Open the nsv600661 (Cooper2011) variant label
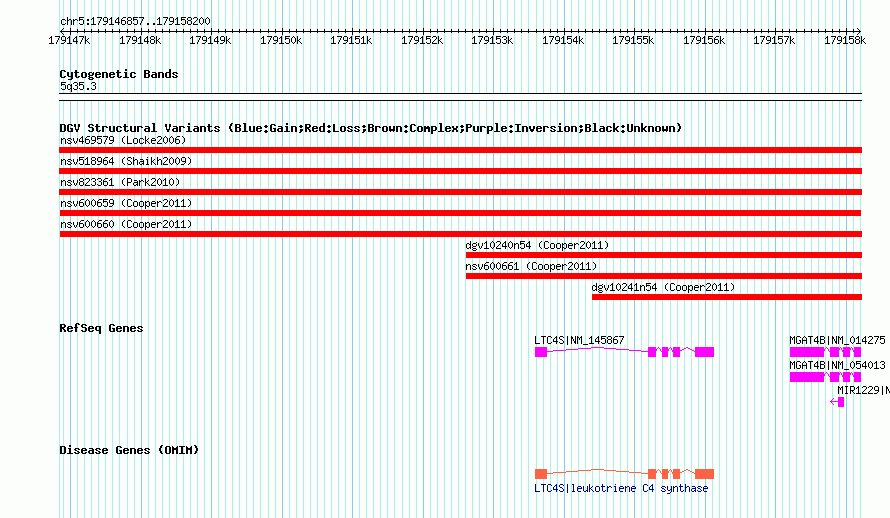890x518 pixels. click(531, 266)
